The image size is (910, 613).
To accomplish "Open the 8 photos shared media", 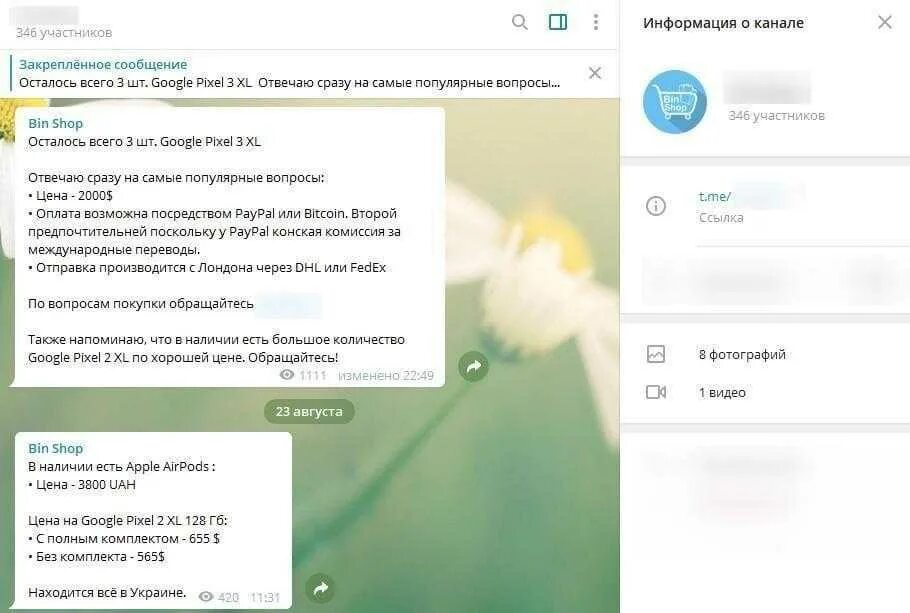I will coord(742,354).
